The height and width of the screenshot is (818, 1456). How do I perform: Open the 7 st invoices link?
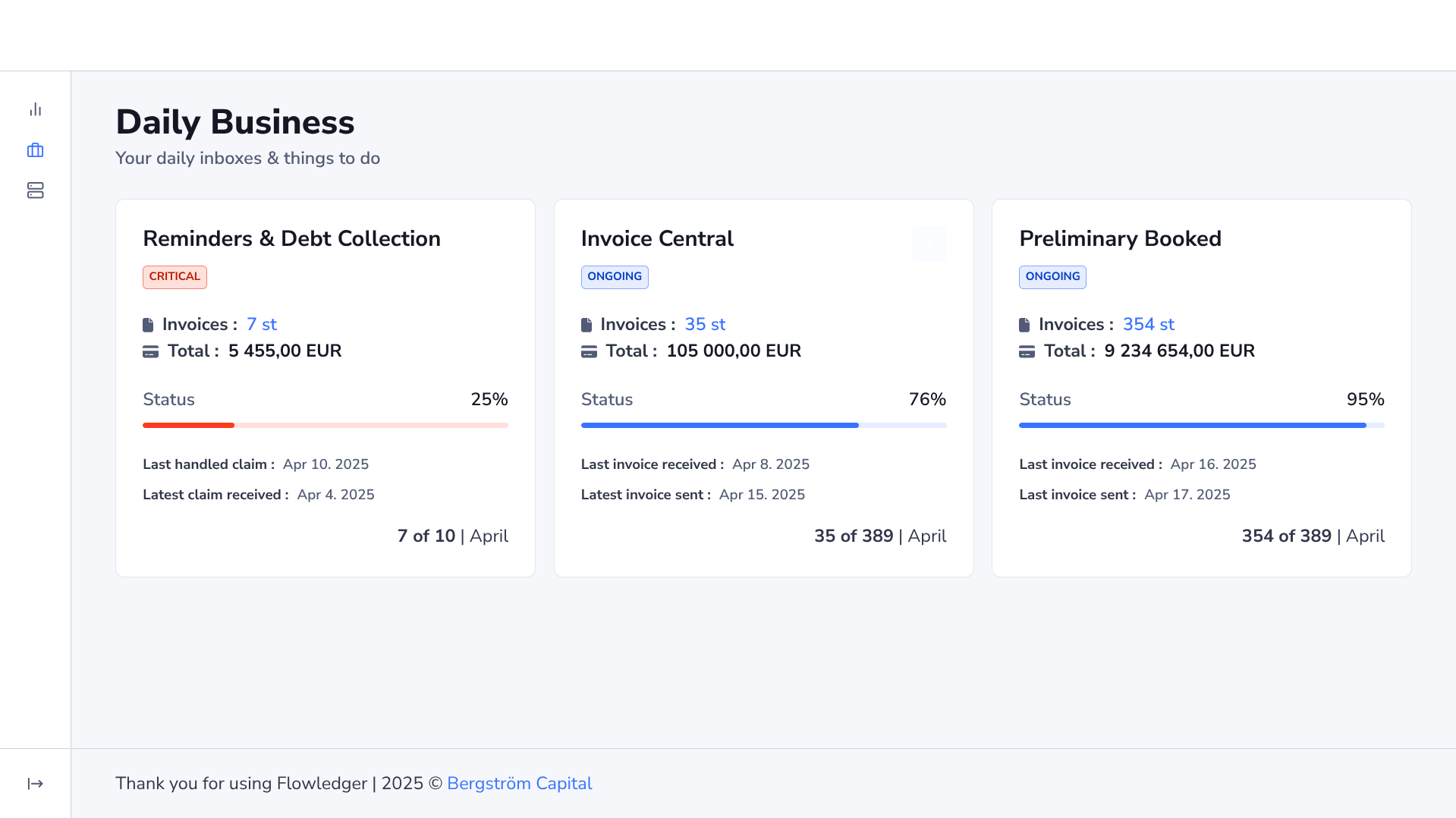click(x=261, y=324)
